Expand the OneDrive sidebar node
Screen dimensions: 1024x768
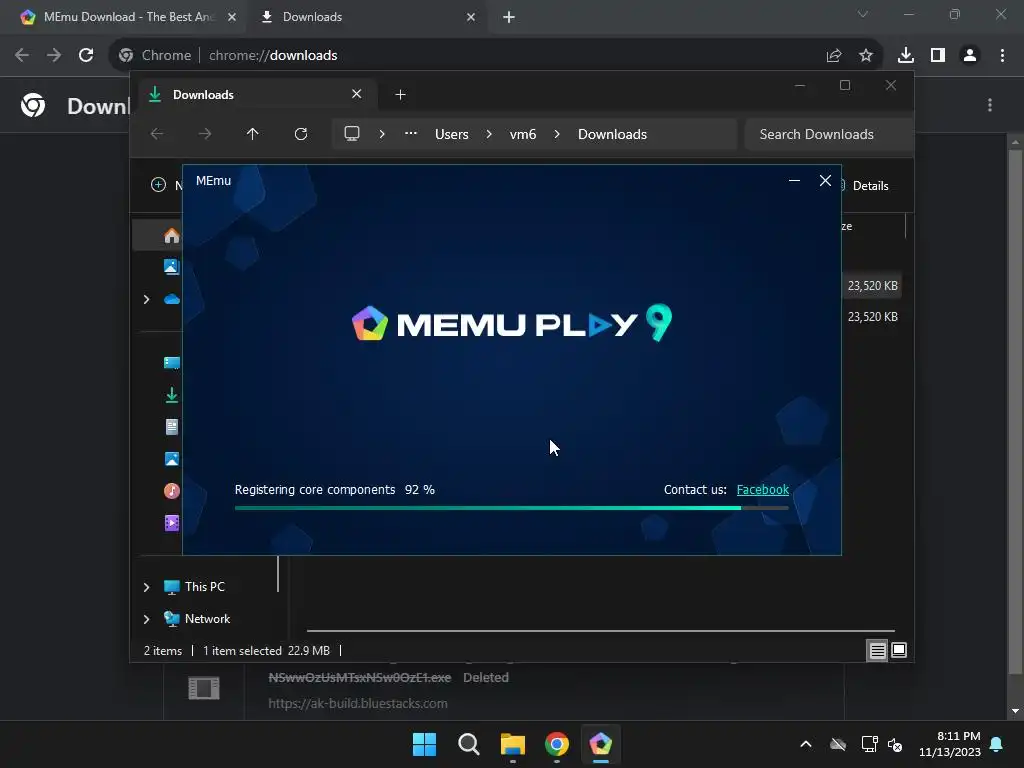[x=146, y=299]
